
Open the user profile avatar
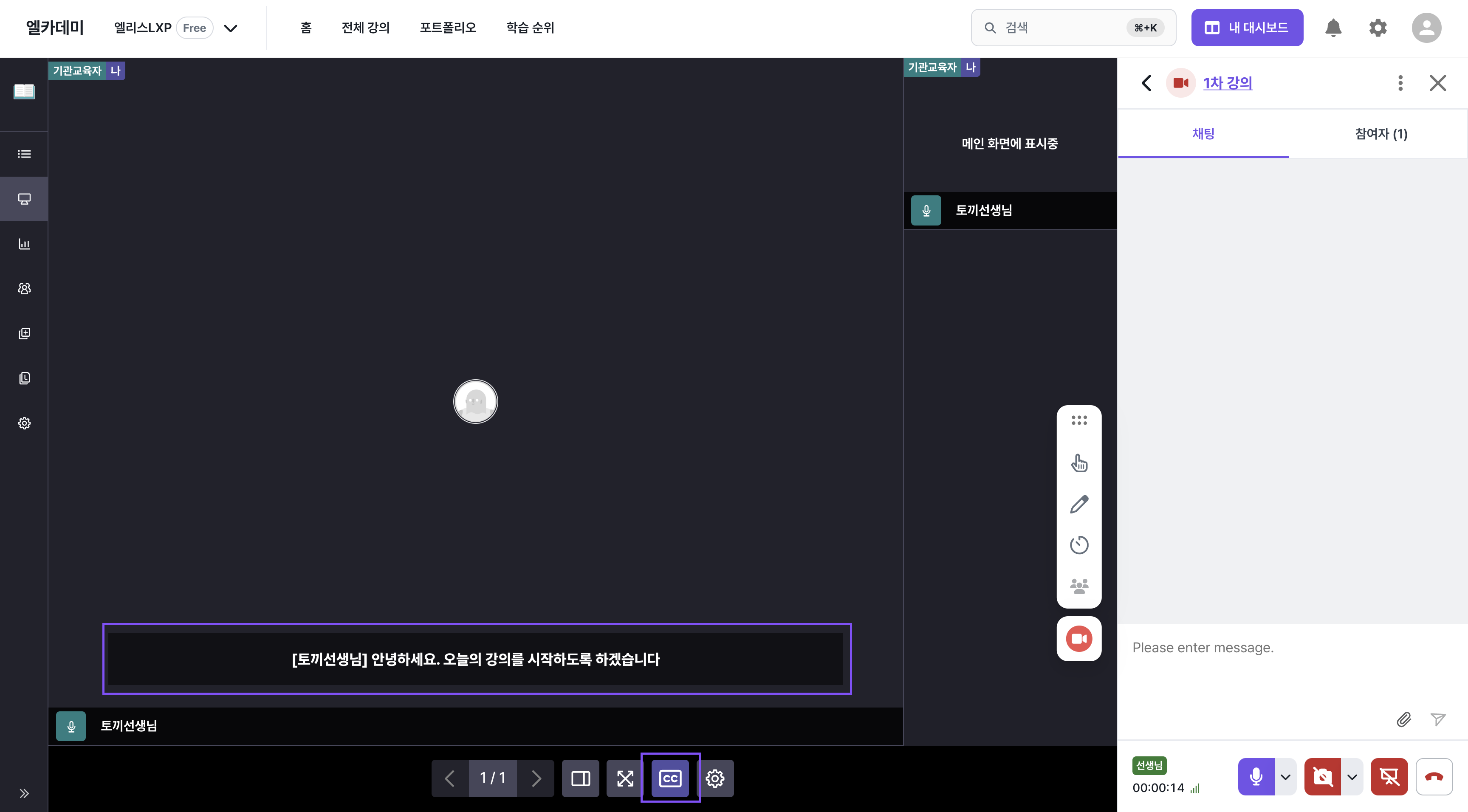pos(1426,27)
